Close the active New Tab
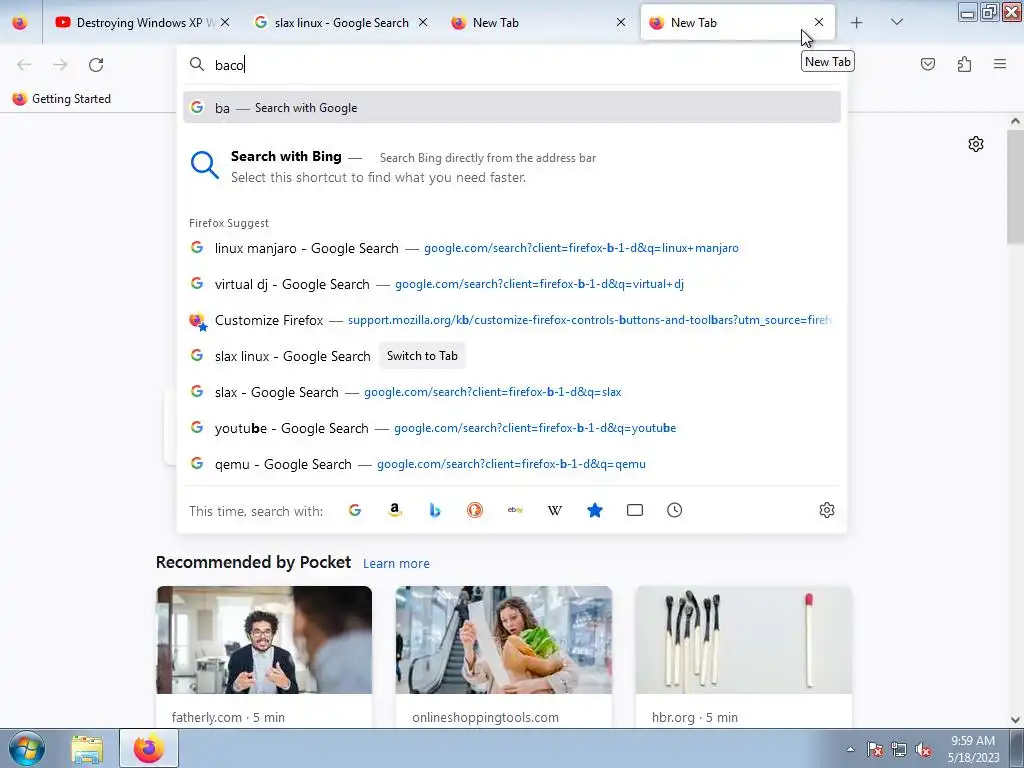The height and width of the screenshot is (768, 1024). click(819, 22)
